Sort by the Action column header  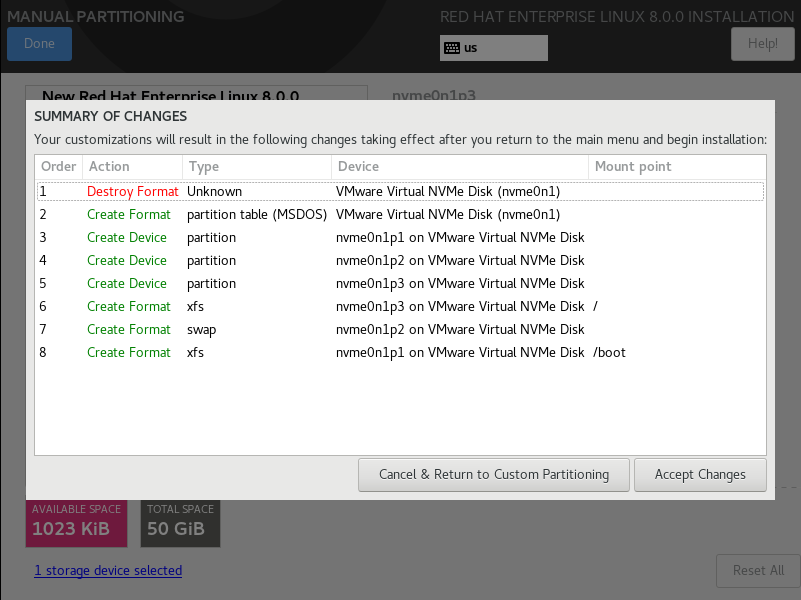pyautogui.click(x=132, y=166)
